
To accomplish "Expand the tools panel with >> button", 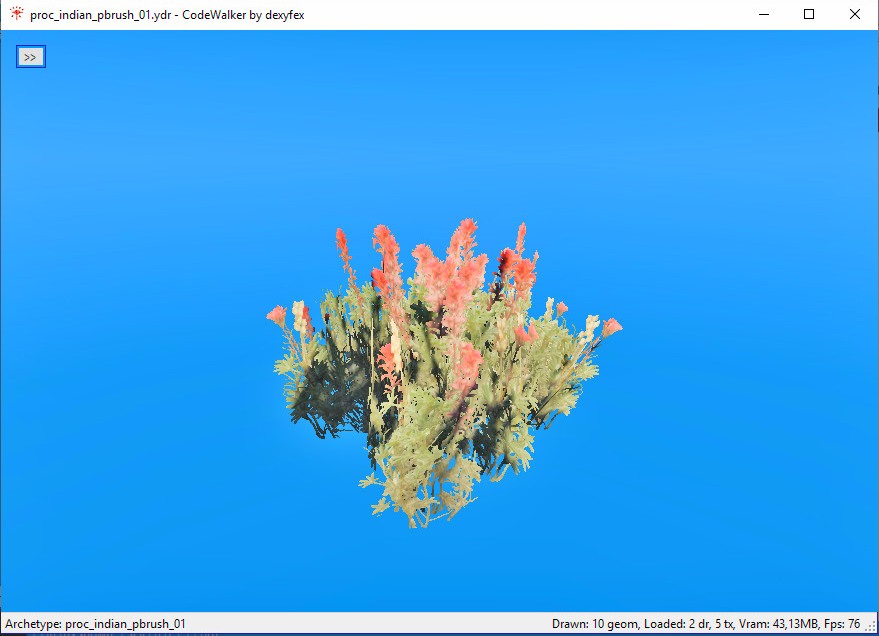I will [31, 57].
